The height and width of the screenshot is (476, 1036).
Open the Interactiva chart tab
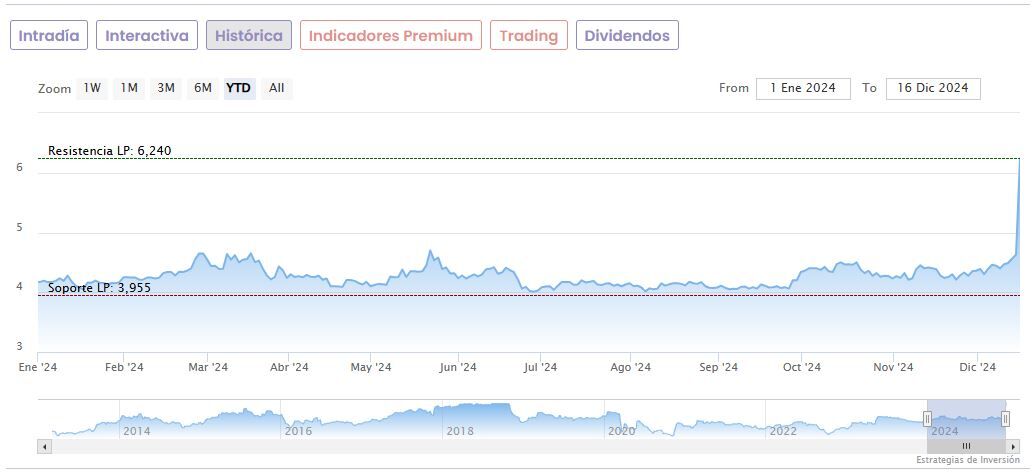(x=147, y=36)
